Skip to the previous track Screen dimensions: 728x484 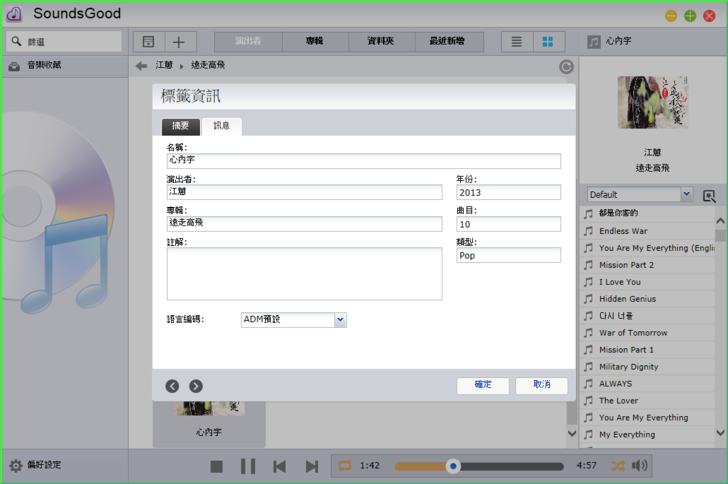[280, 466]
